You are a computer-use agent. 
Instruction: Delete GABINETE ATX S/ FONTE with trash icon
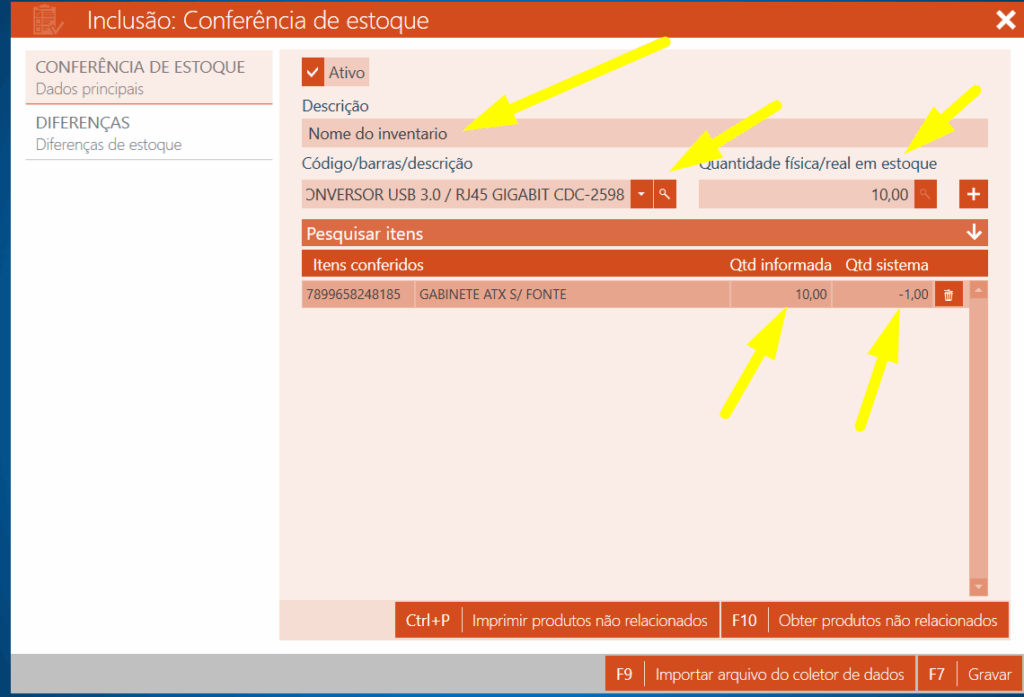948,294
